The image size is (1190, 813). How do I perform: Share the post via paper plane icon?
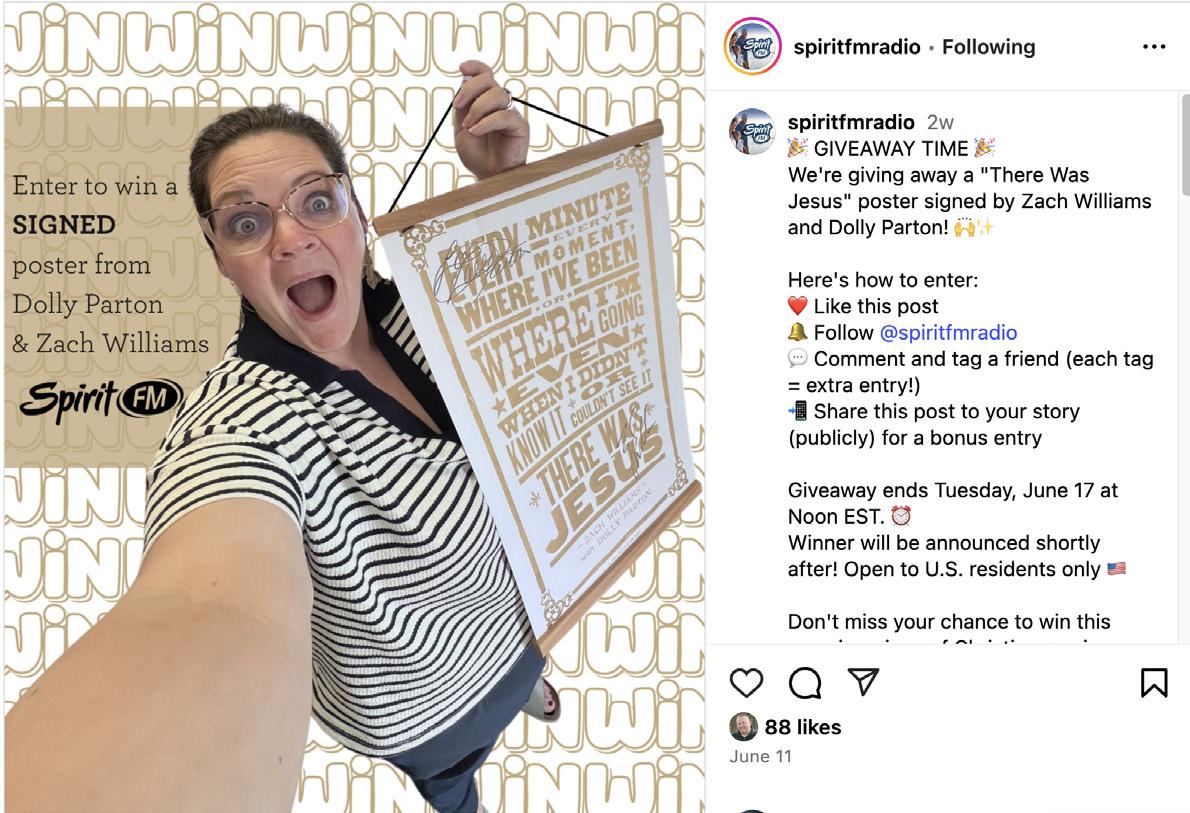(x=863, y=682)
